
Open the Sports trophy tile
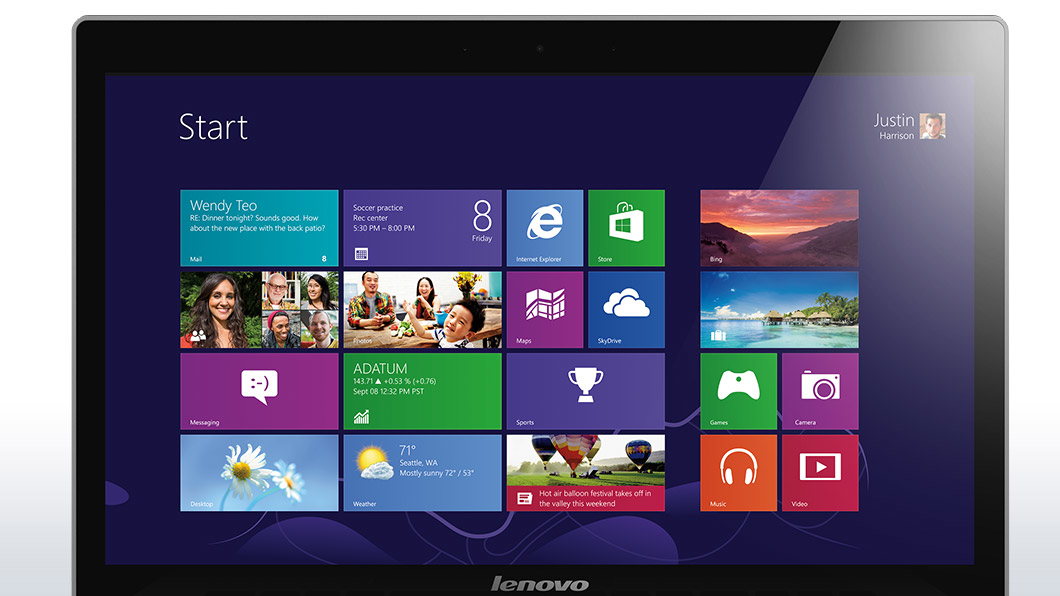(x=585, y=391)
